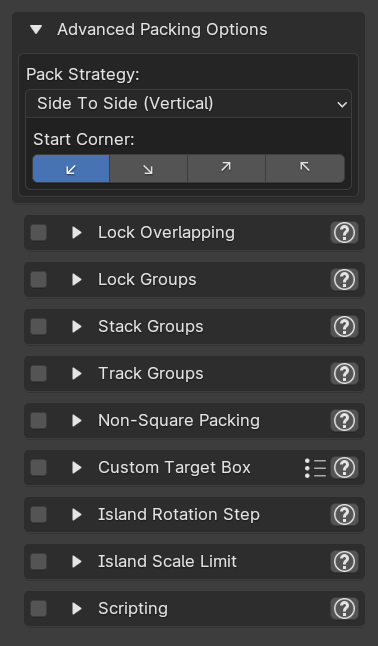The width and height of the screenshot is (378, 646).
Task: Select the bottom-left start corner arrow
Action: pos(71,169)
